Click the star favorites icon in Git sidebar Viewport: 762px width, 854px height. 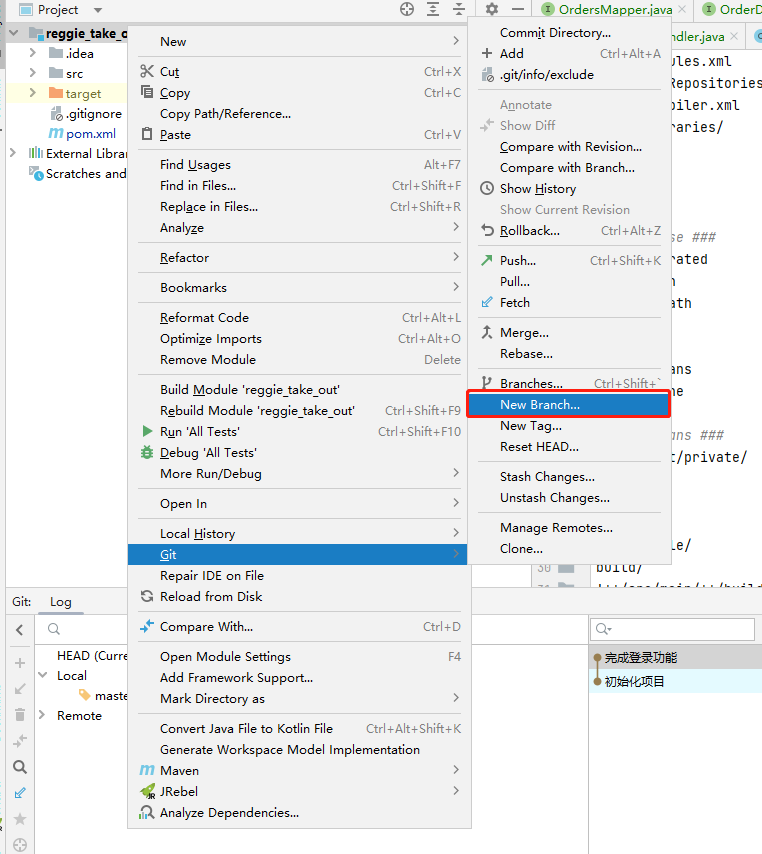20,819
